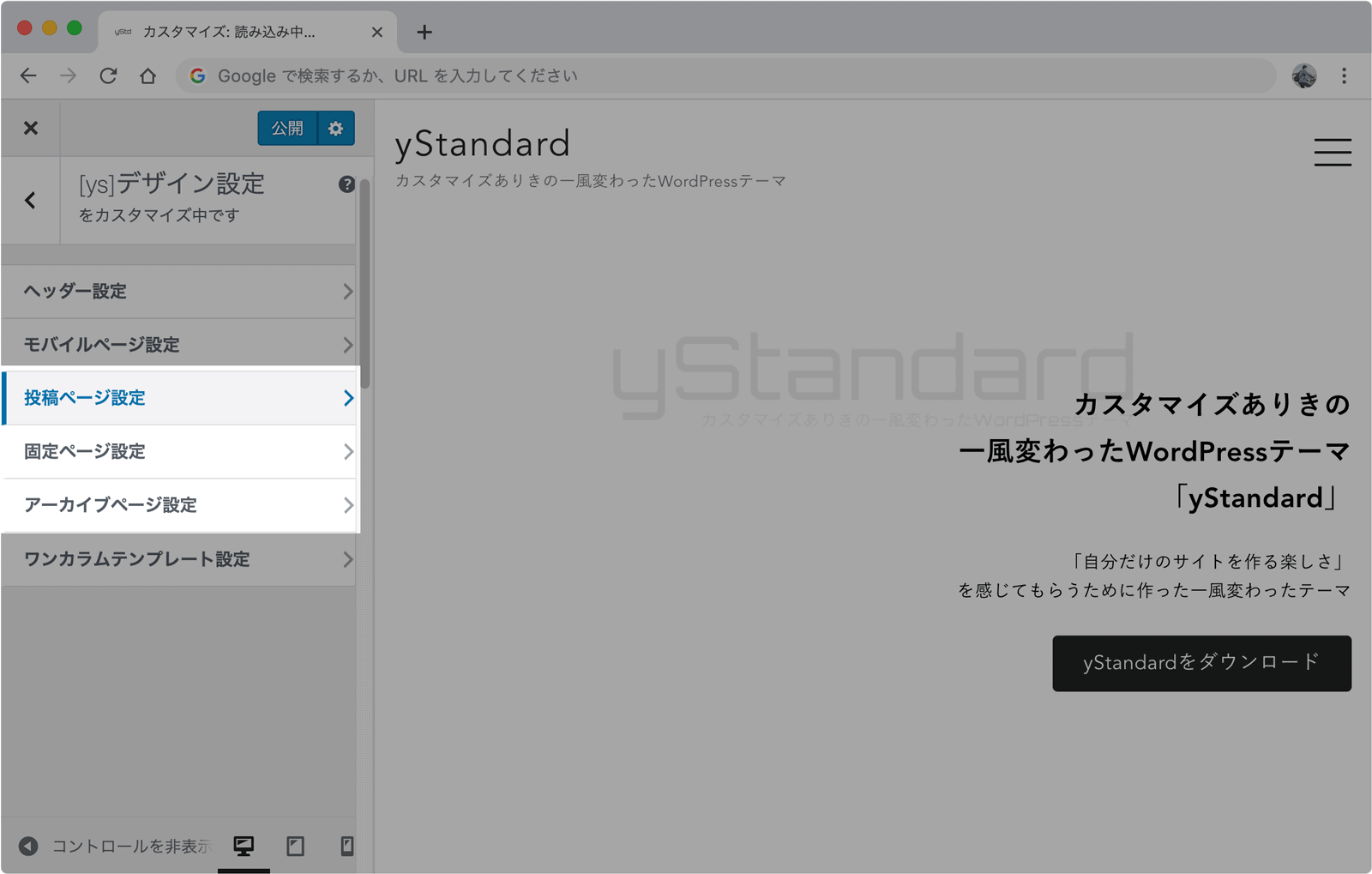Open a new browser tab with plus

(x=424, y=32)
